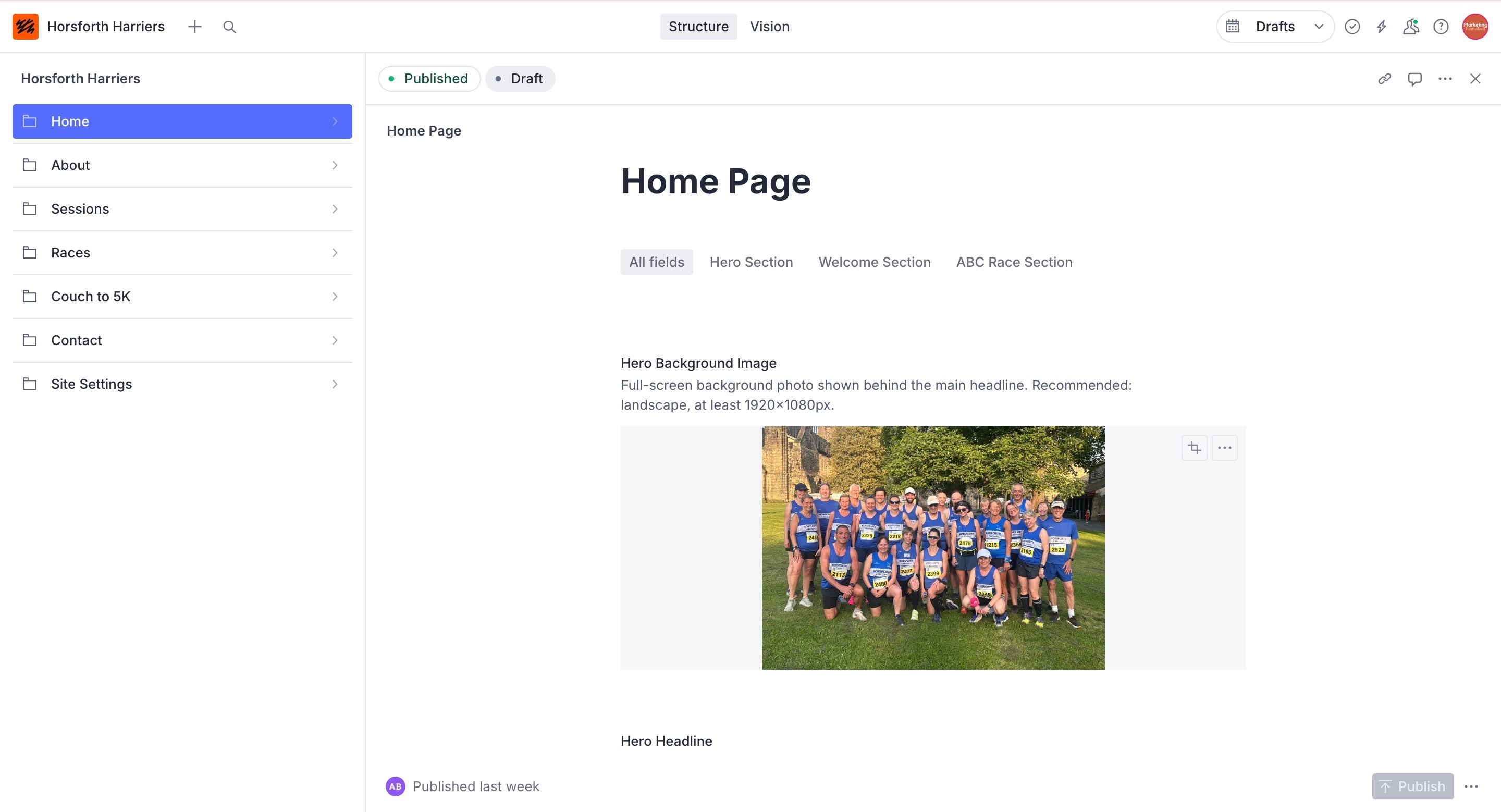Open document header three-dots menu
The height and width of the screenshot is (812, 1501).
pyautogui.click(x=1445, y=79)
